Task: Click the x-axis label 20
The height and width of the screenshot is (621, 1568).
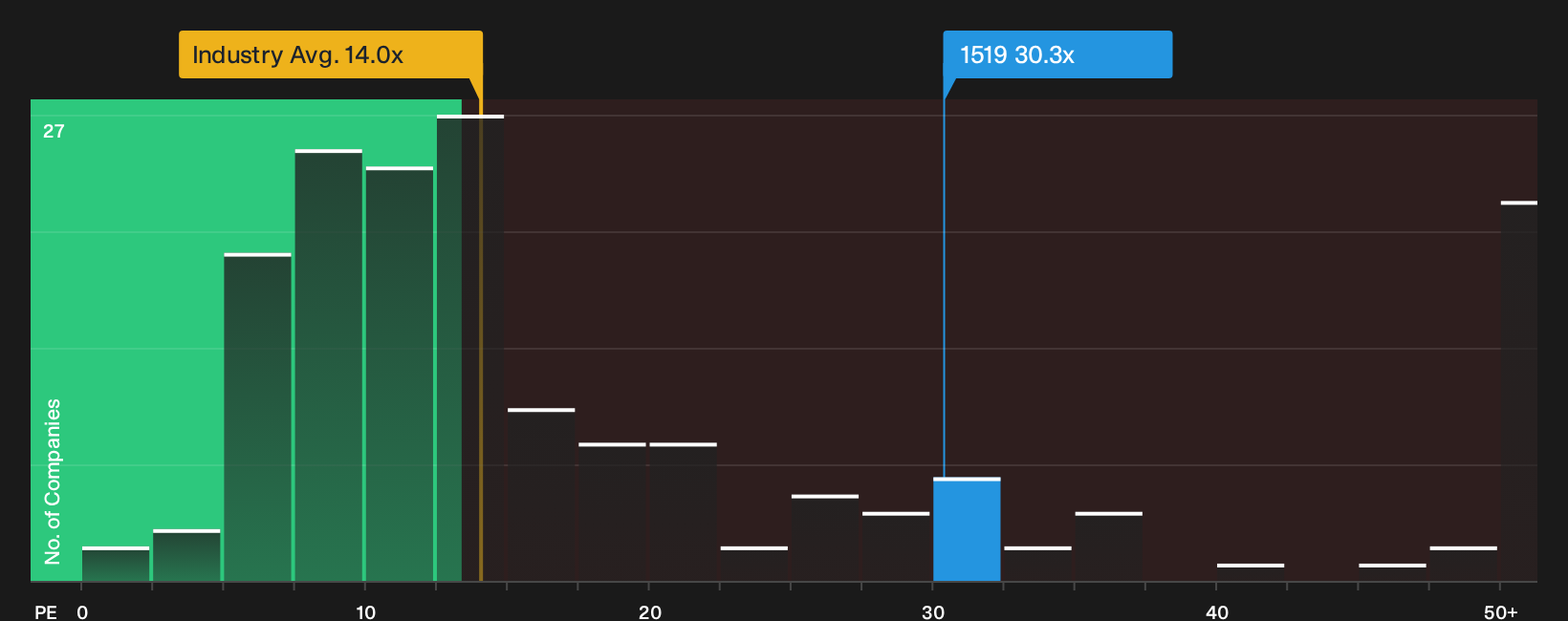Action: (650, 612)
